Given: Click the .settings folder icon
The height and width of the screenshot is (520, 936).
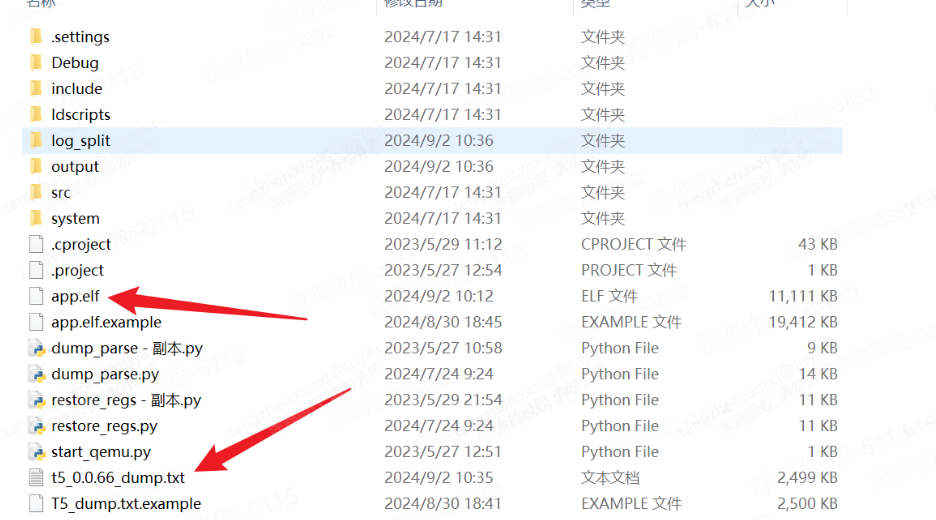Looking at the screenshot, I should pos(37,37).
